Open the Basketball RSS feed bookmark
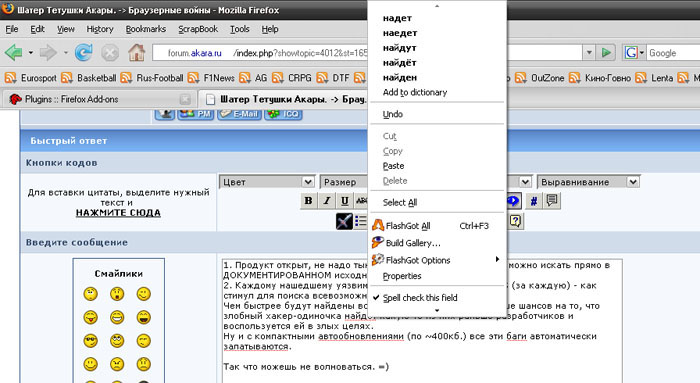 point(88,78)
